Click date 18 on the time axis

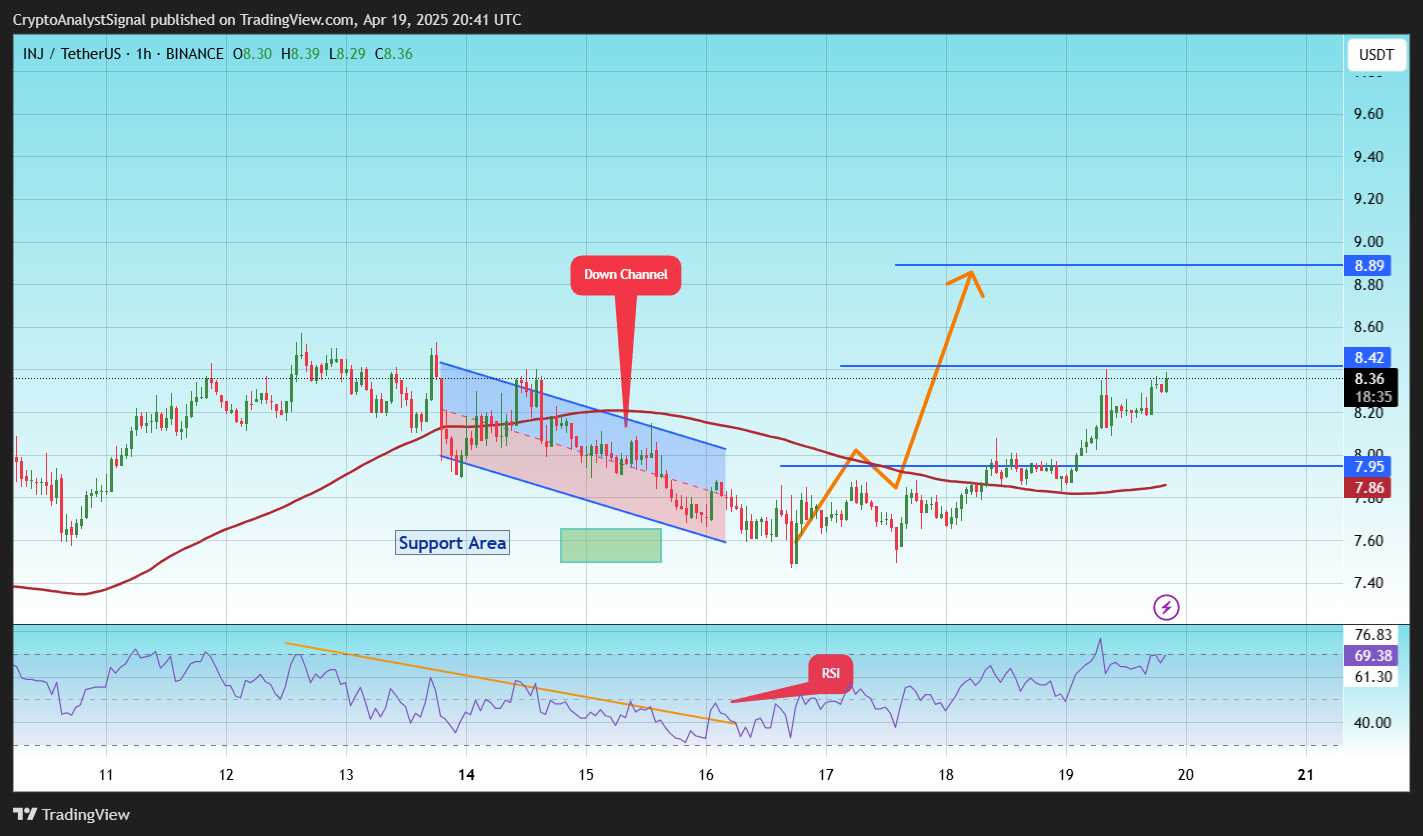coord(946,774)
